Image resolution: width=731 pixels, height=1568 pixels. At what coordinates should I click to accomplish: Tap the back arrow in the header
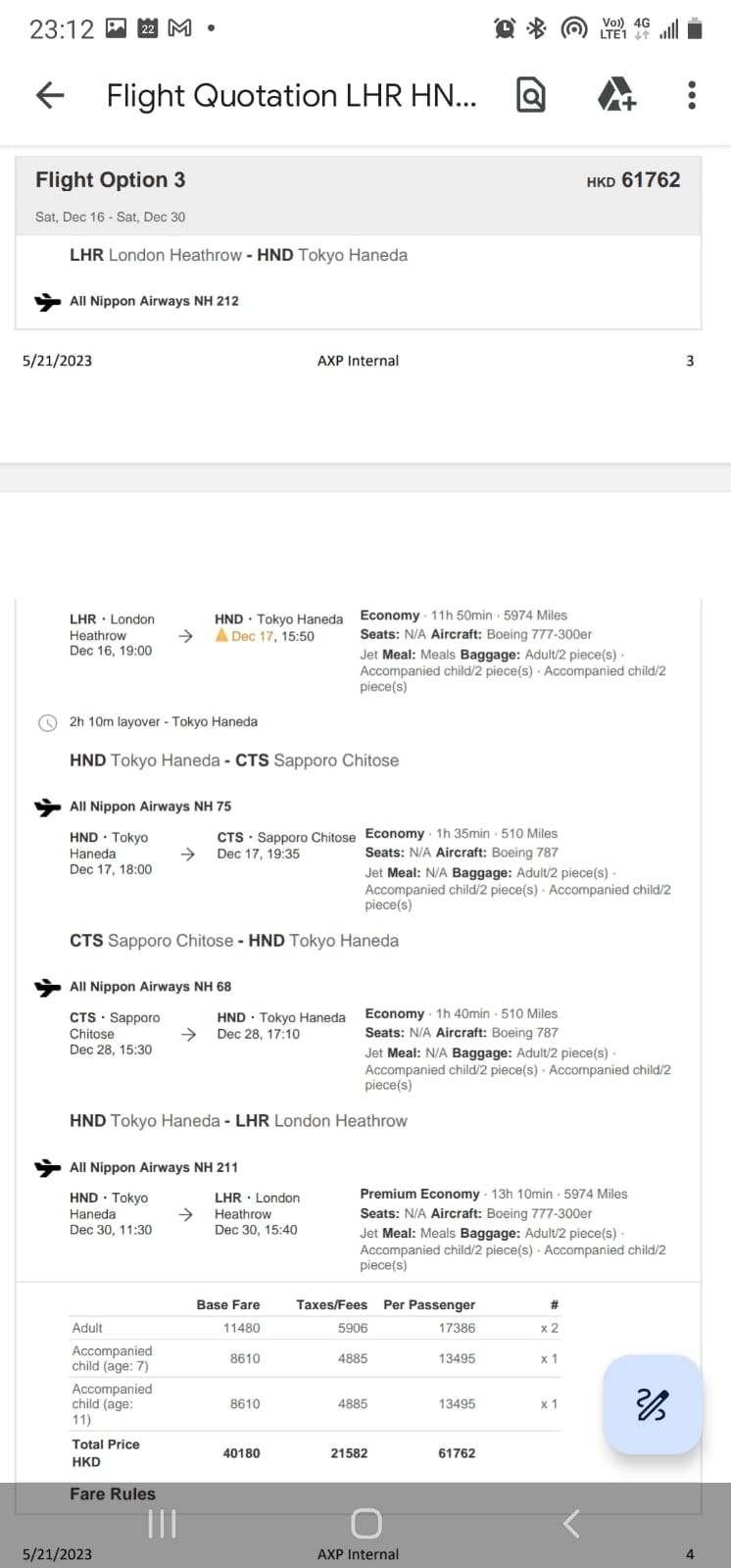[x=50, y=95]
